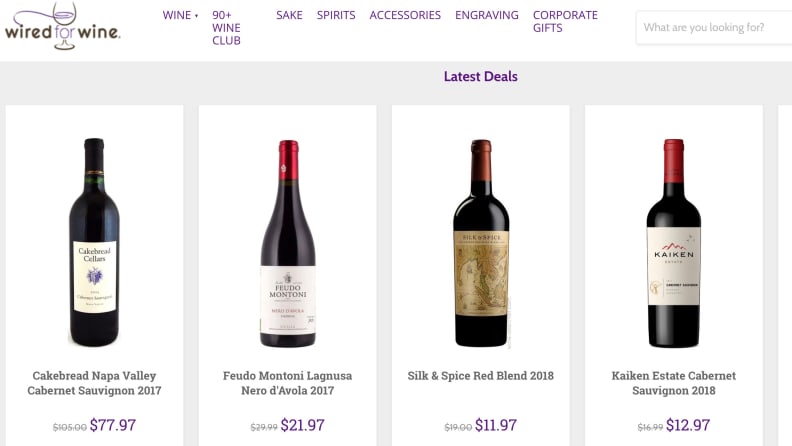Viewport: 792px width, 446px height.
Task: Open the SPIRITS menu item
Action: click(x=336, y=15)
